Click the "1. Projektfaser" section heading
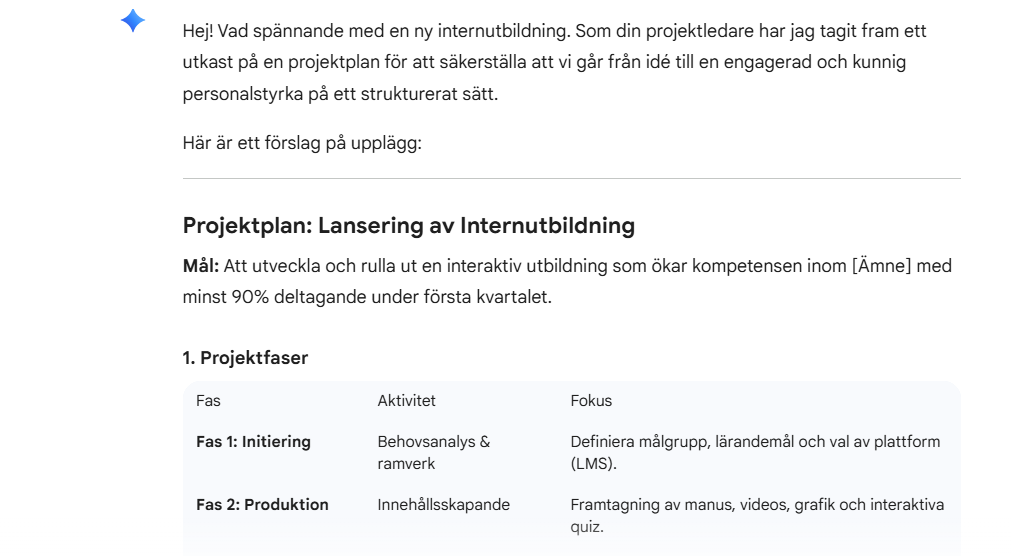Viewport: 1011px width, 556px height. [x=245, y=358]
